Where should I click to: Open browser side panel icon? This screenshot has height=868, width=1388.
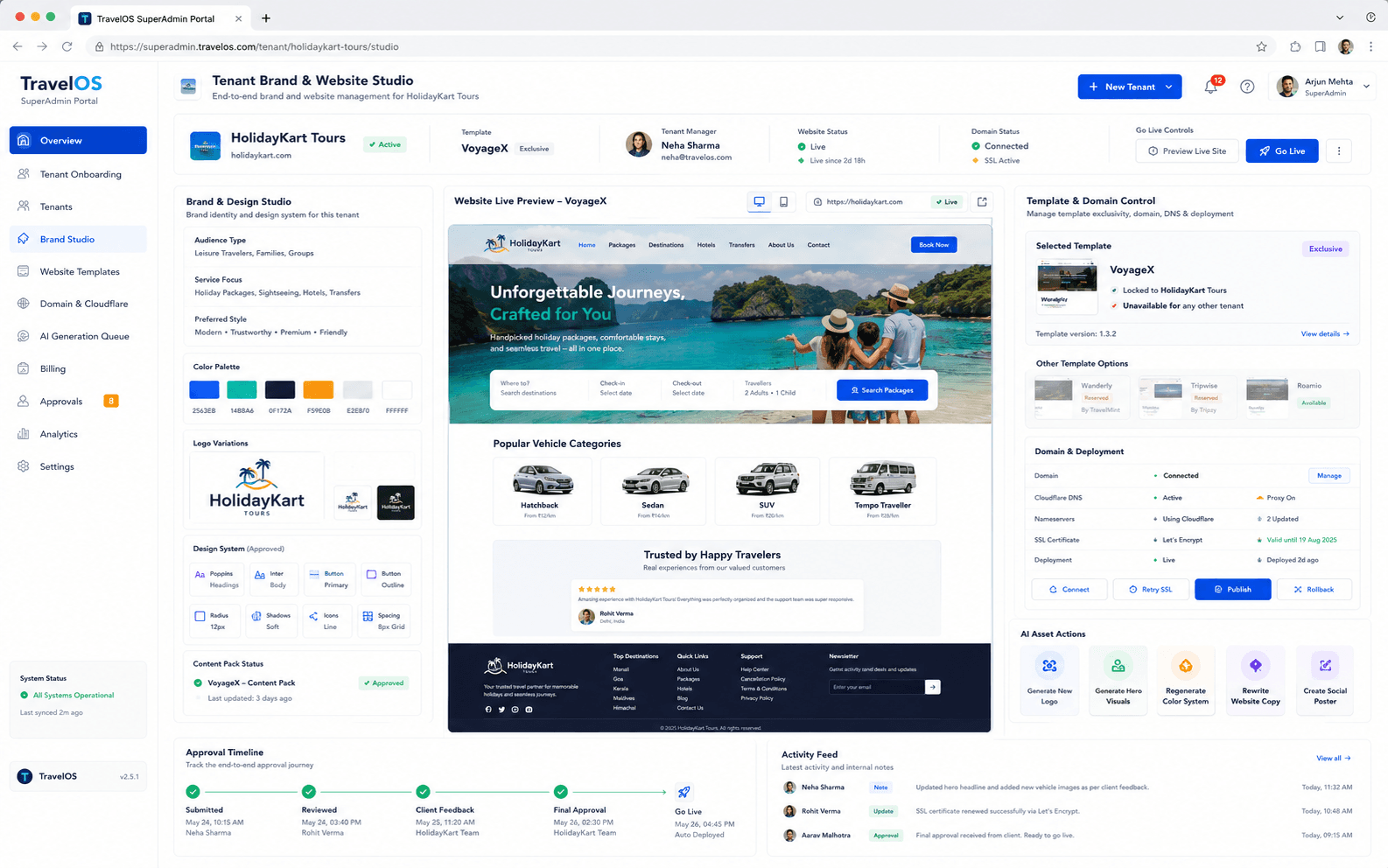1321,46
